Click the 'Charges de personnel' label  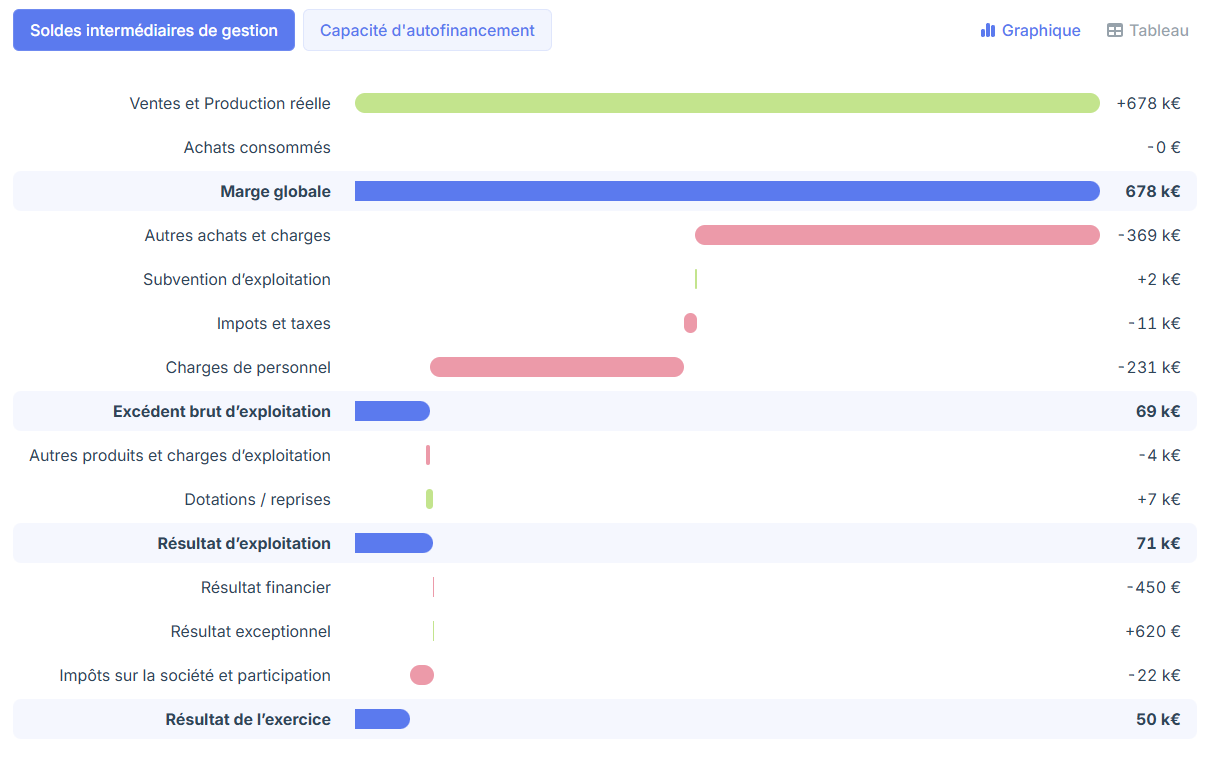[248, 367]
